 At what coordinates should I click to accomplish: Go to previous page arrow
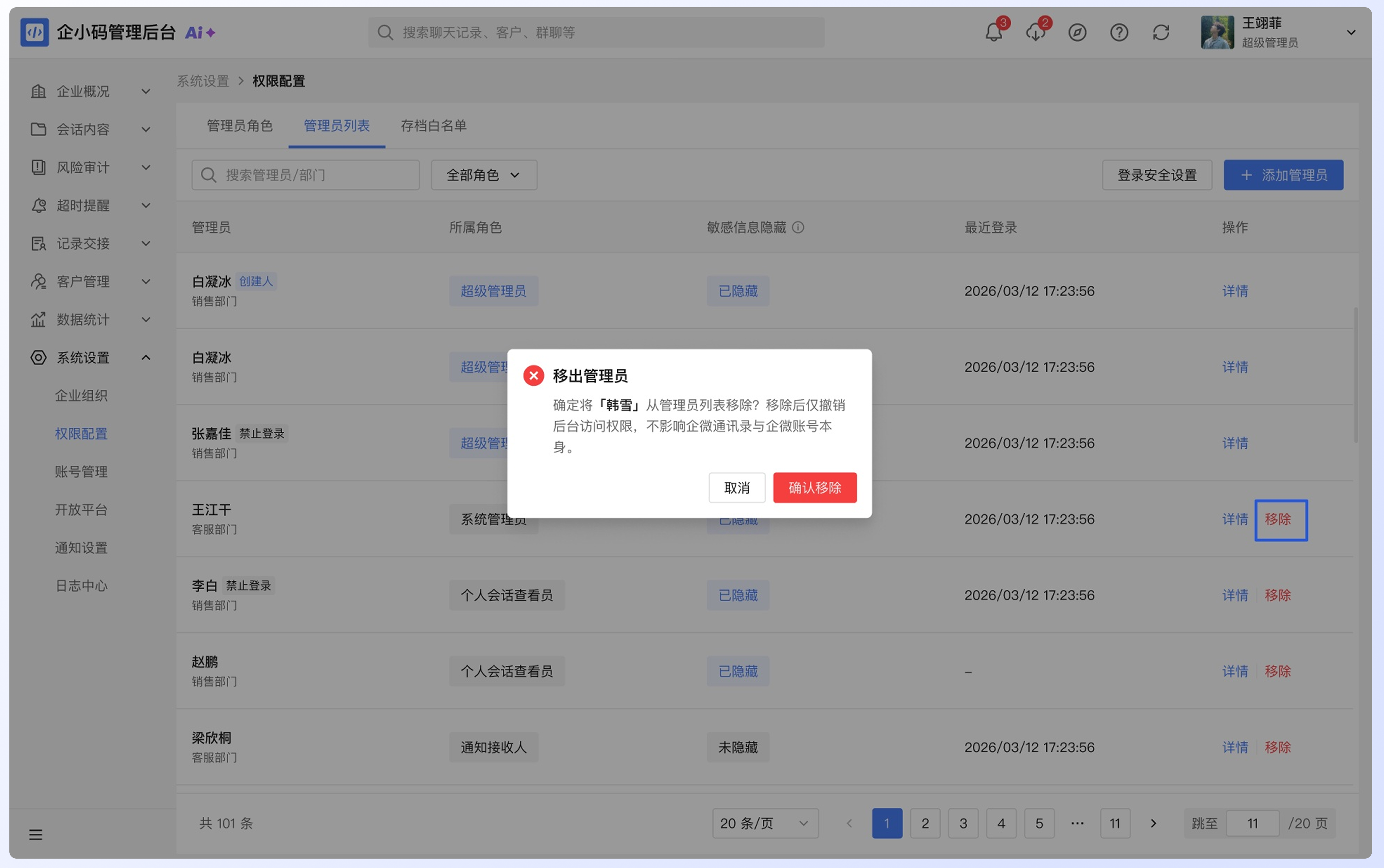(849, 824)
